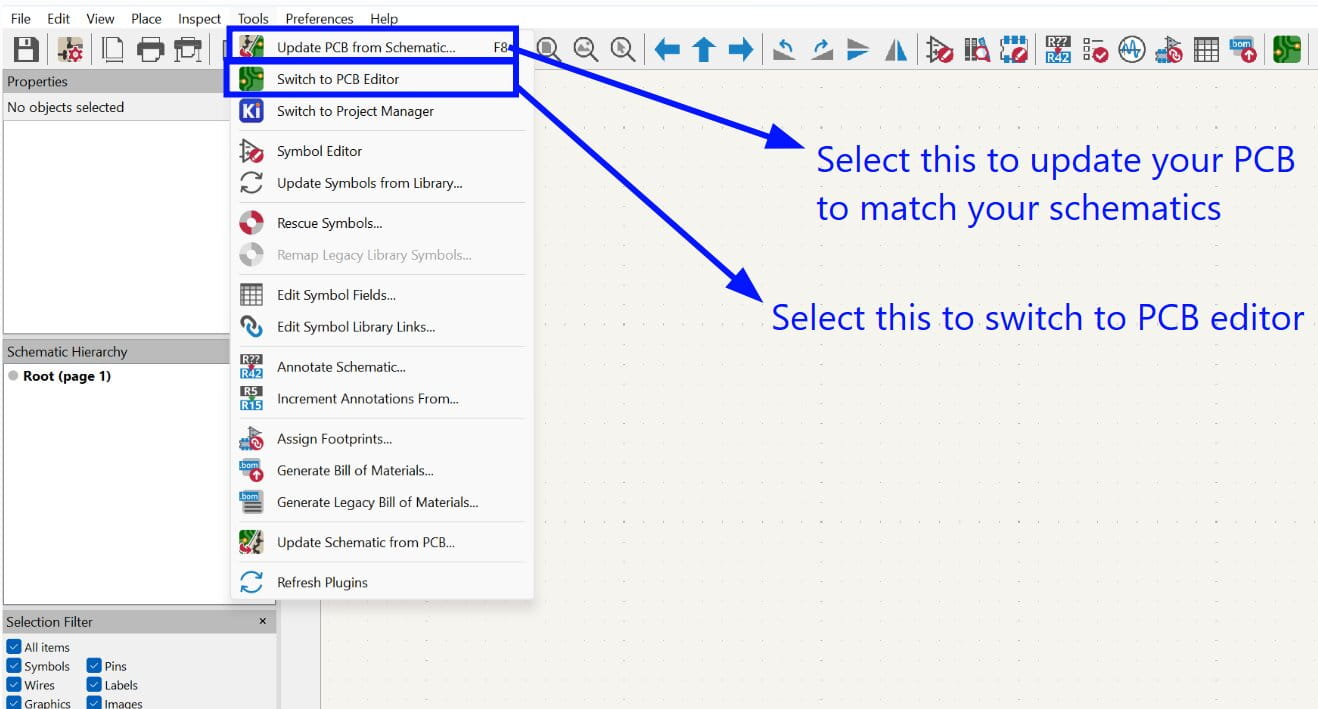This screenshot has width=1318, height=709.
Task: Open Edit Symbol Fields table toolbar icon
Action: pos(1206,49)
